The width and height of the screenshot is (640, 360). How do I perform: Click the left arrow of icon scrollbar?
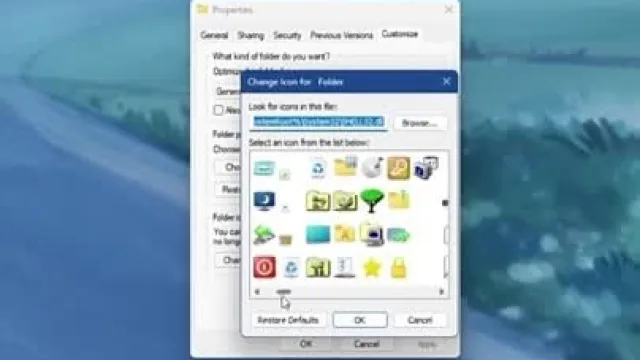(257, 292)
